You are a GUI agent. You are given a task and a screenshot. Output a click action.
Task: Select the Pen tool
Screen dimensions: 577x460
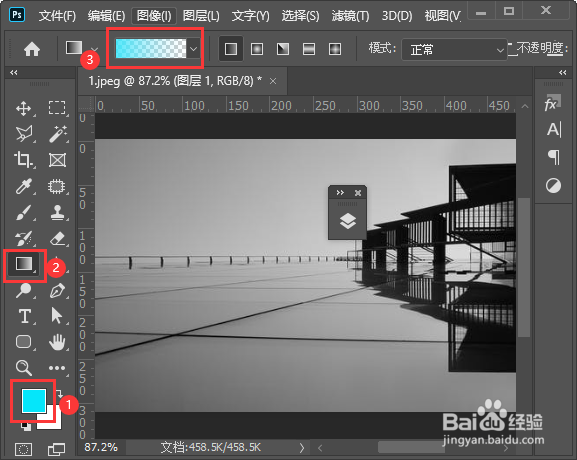[x=57, y=291]
